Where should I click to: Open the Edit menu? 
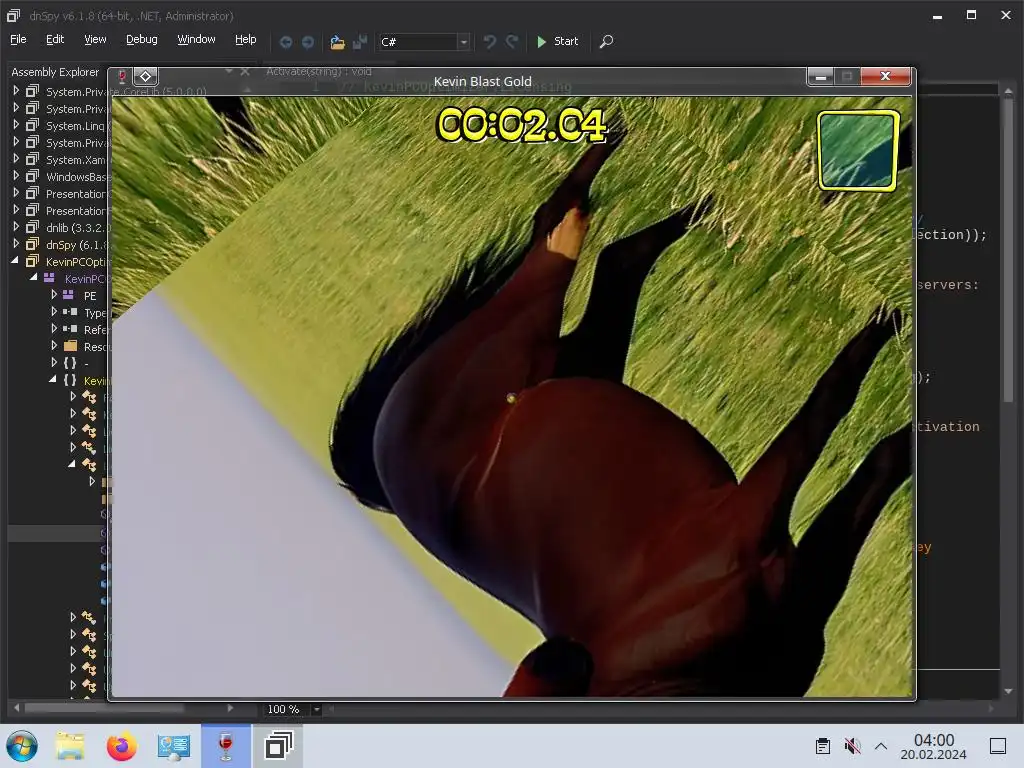tap(55, 40)
